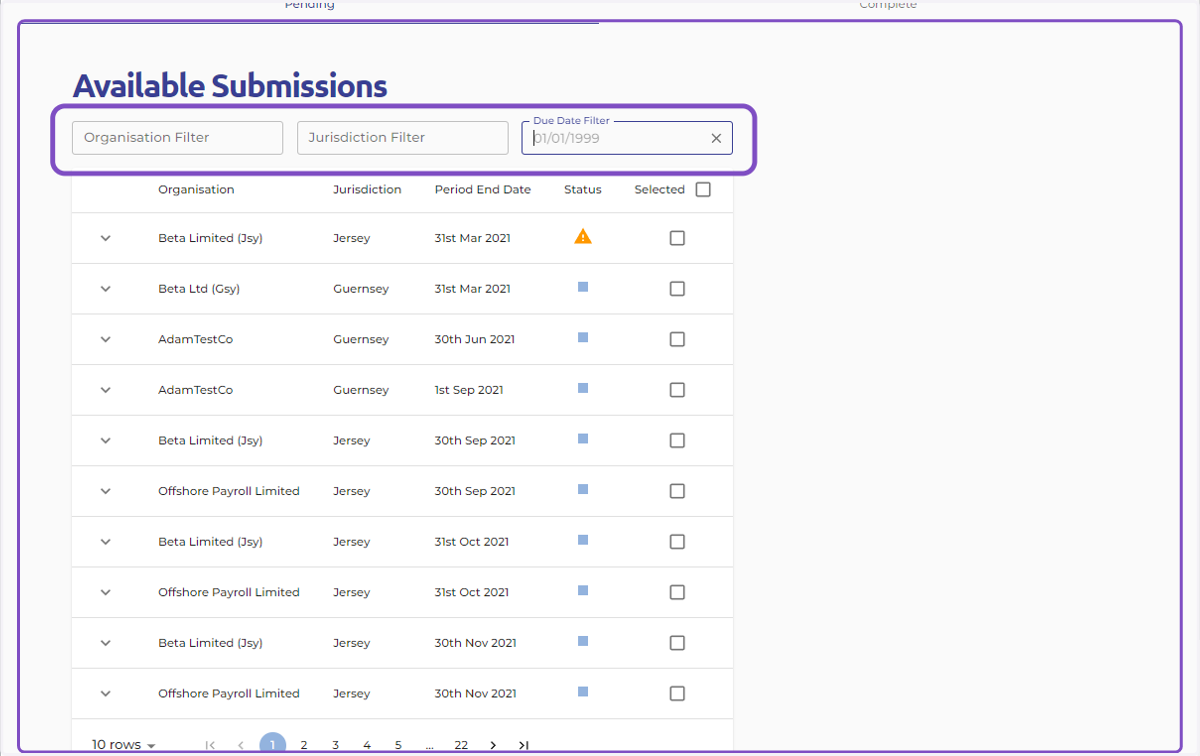Click the Beta Ltd (Gsy) organisation cell
Screen dimensions: 1200x756
point(199,289)
